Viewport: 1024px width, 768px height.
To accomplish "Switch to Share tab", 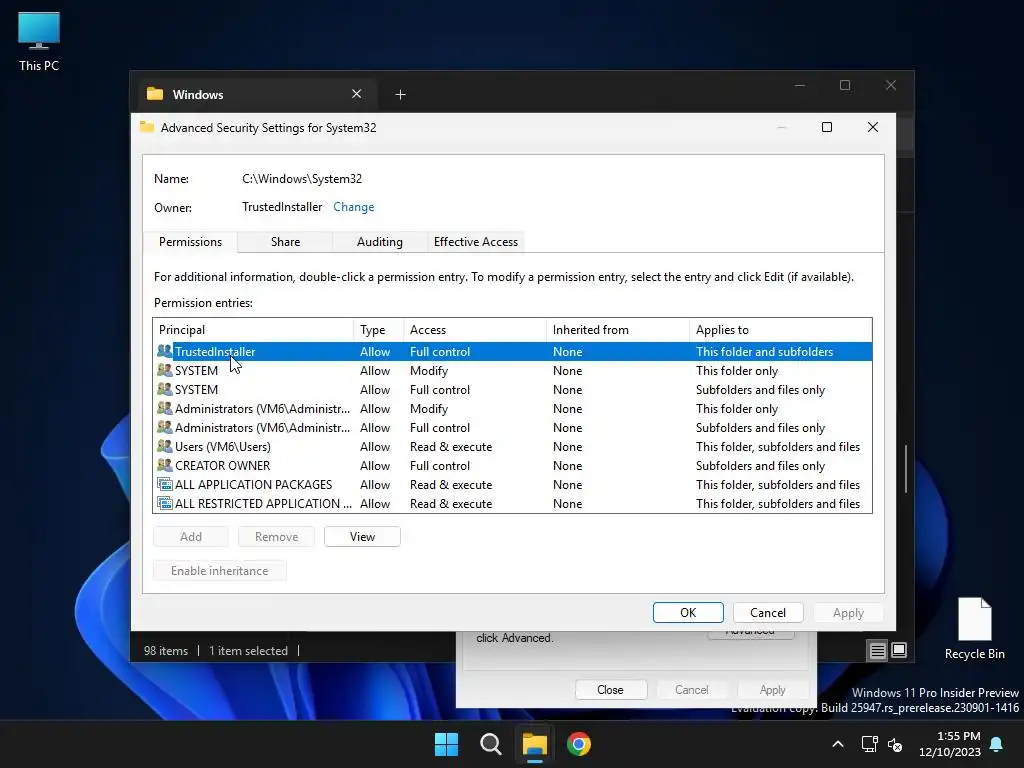I will pyautogui.click(x=285, y=242).
